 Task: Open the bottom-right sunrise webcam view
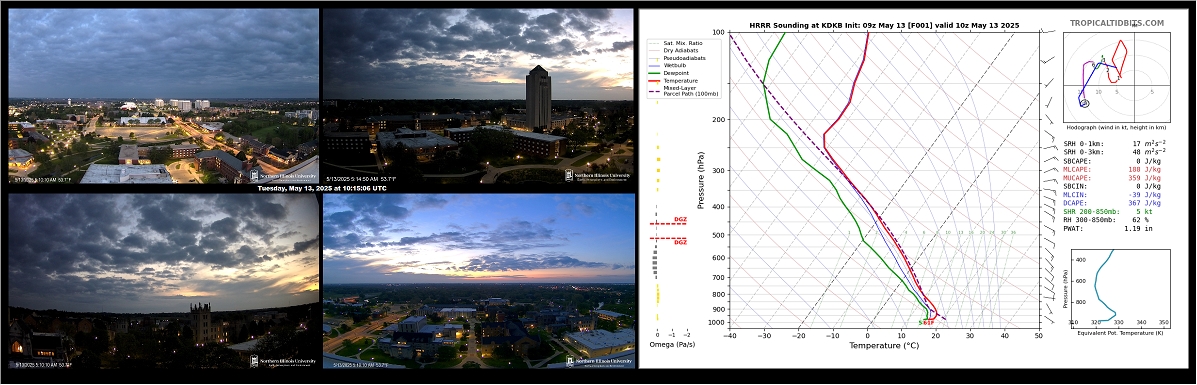point(478,280)
